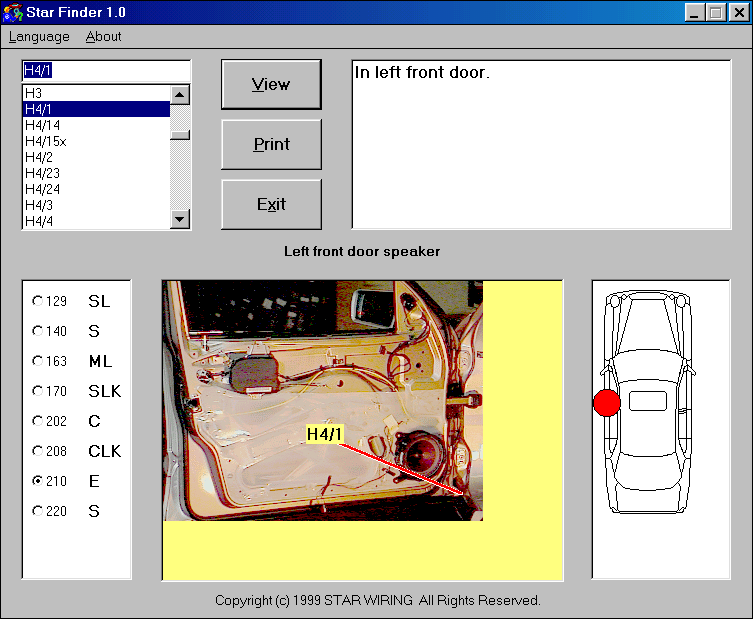The width and height of the screenshot is (753, 619).
Task: Select H4/14 in the component list
Action: pos(96,125)
